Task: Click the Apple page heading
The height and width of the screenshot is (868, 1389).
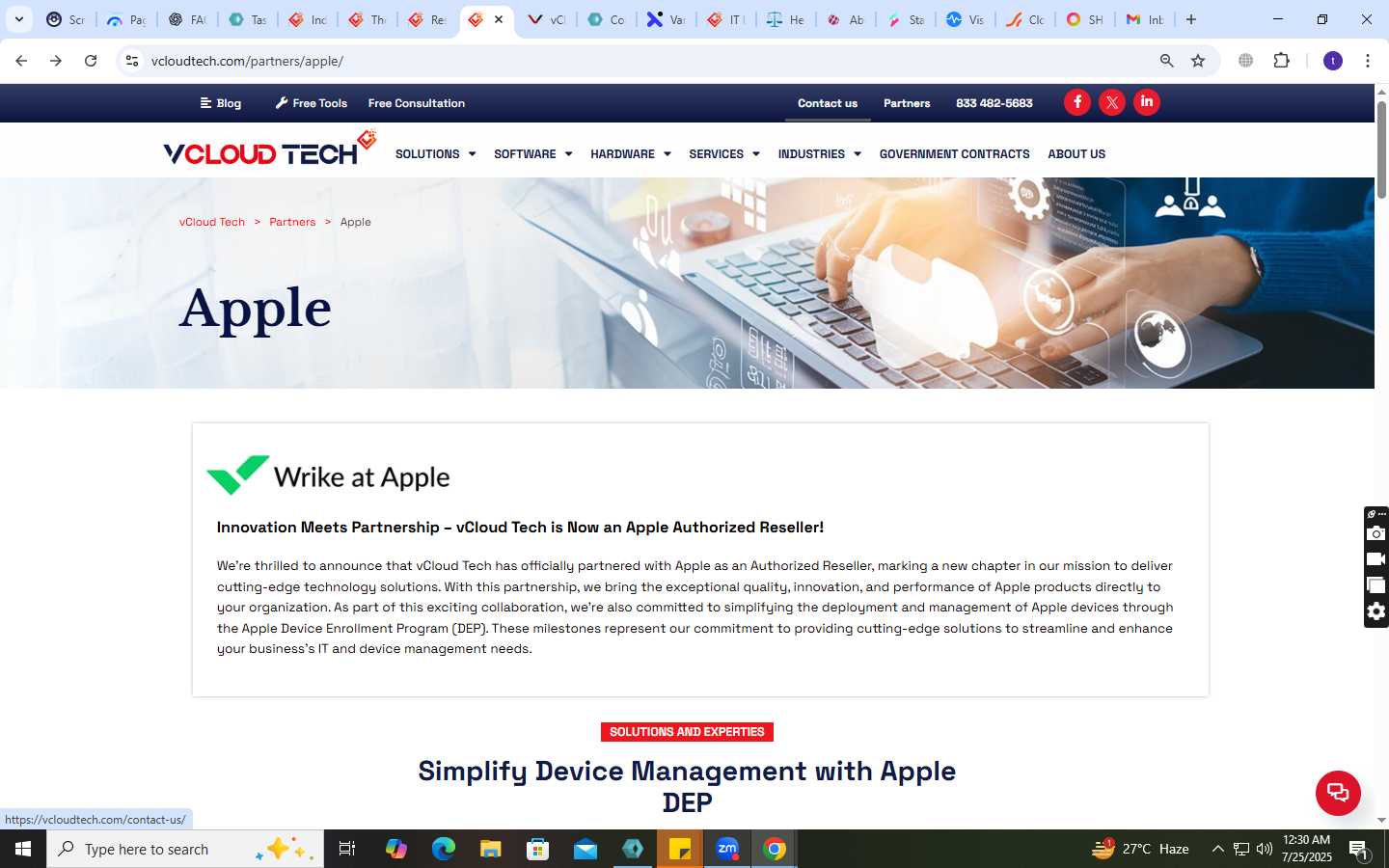Action: click(256, 309)
